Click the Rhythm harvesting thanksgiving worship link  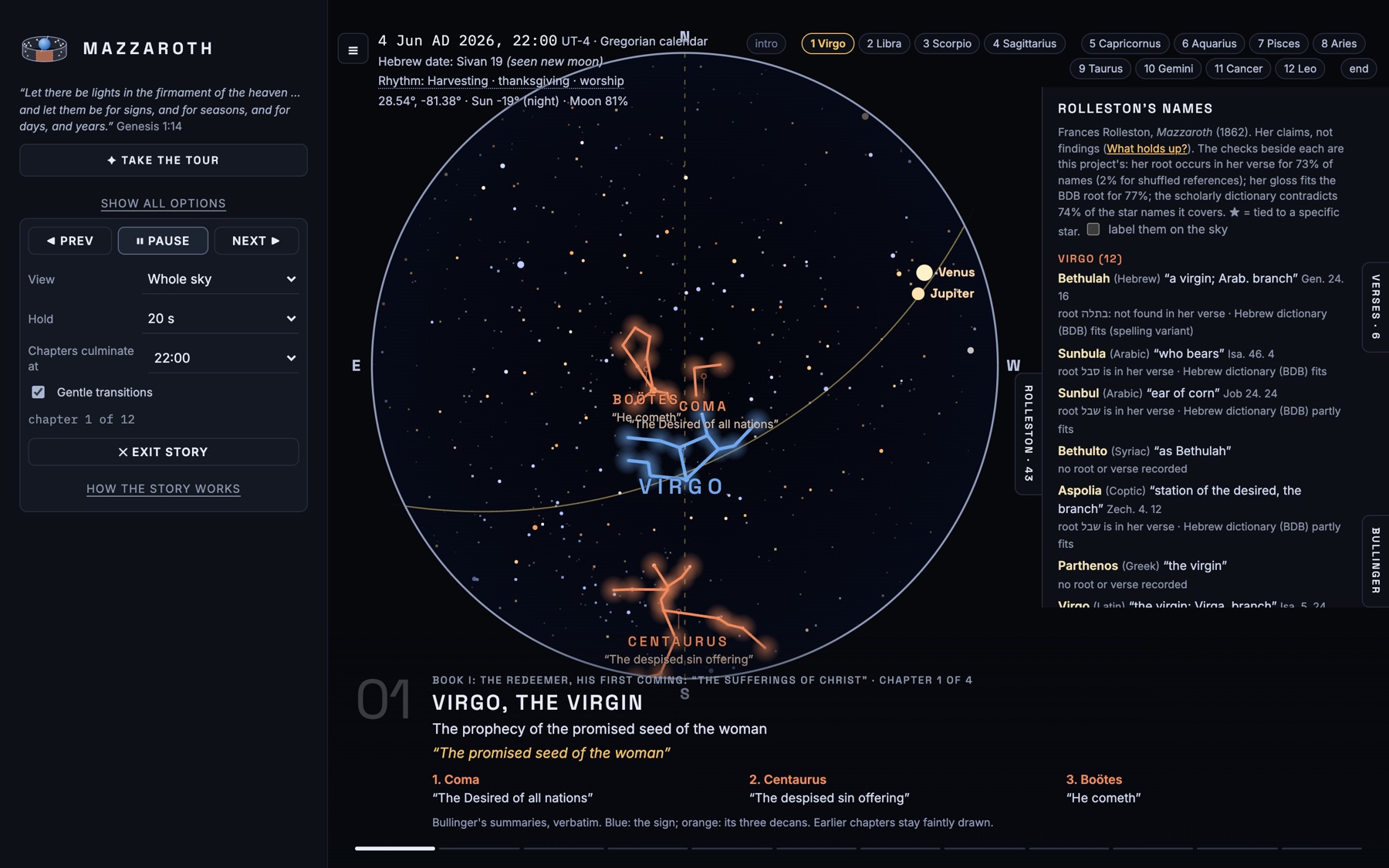tap(501, 81)
